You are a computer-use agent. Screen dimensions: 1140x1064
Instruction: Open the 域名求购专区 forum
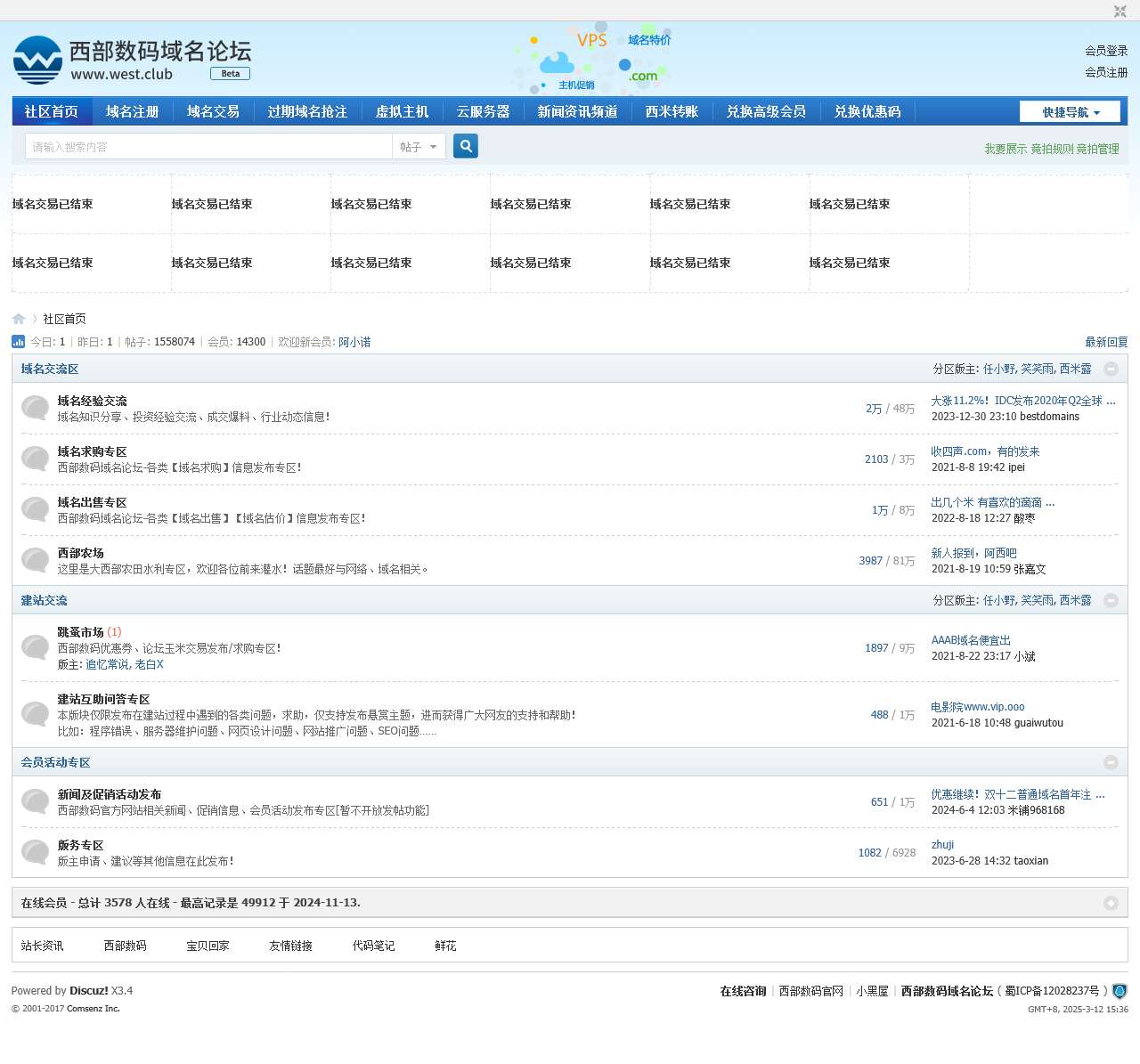point(93,451)
